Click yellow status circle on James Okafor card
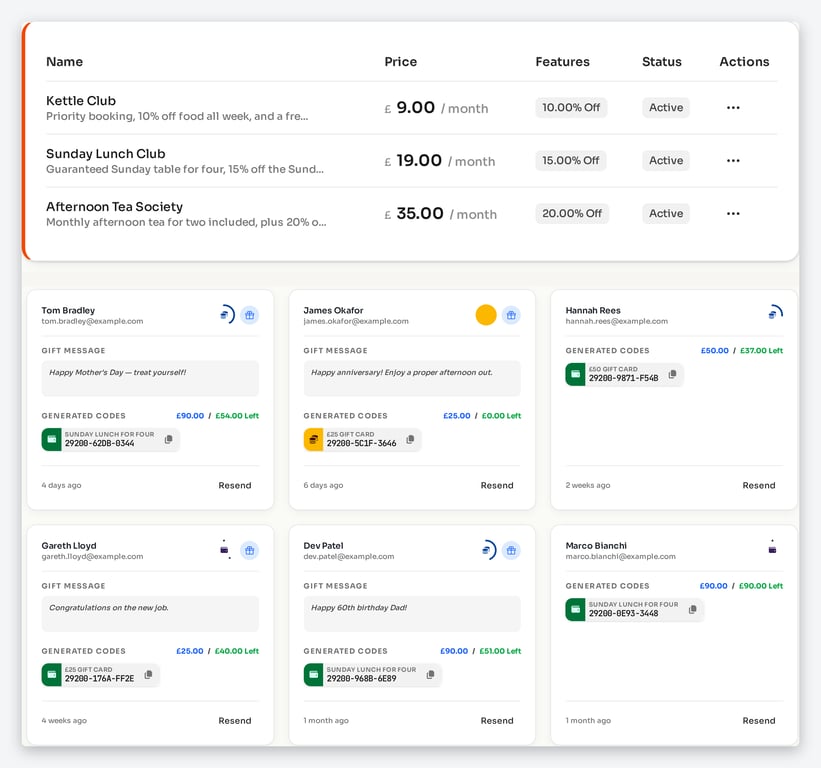 click(x=486, y=315)
